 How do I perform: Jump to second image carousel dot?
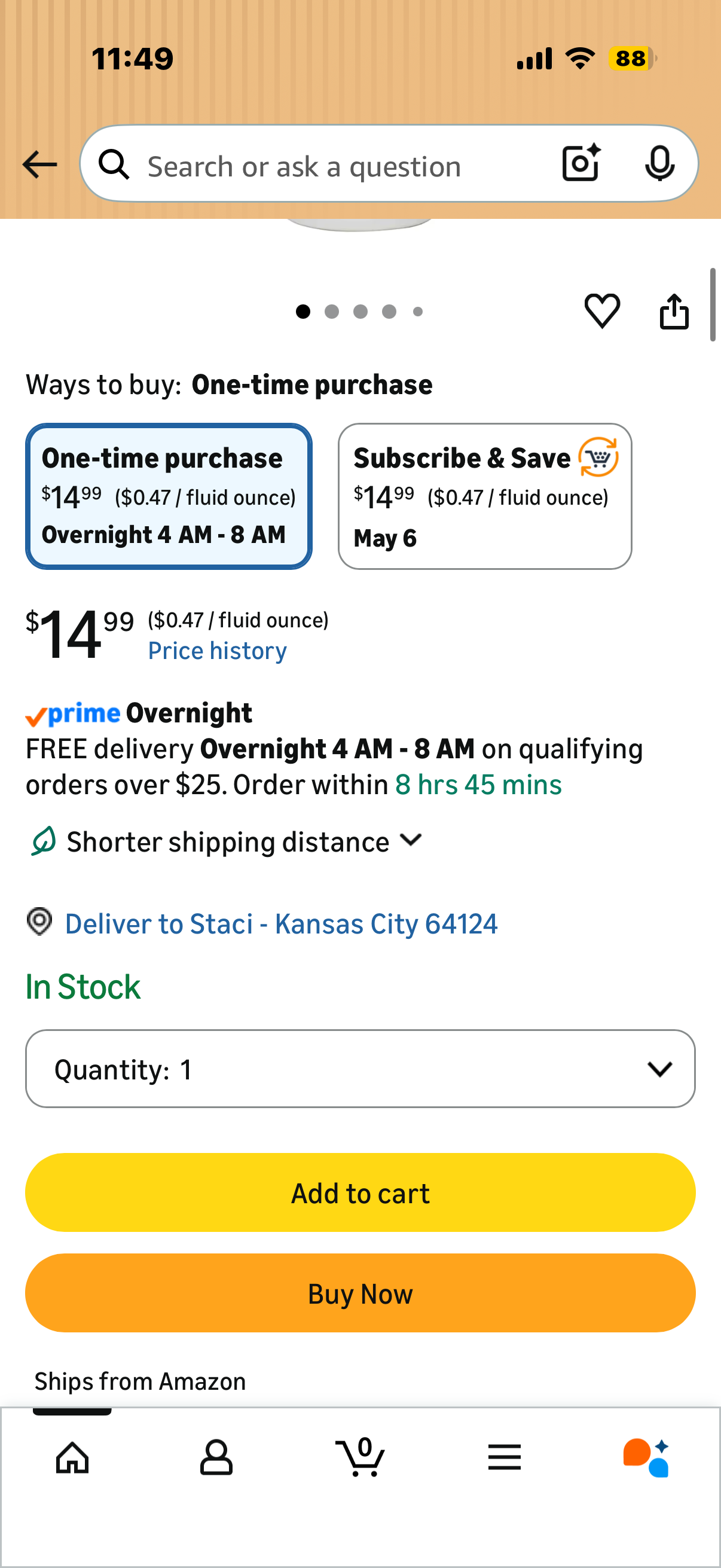coord(332,312)
